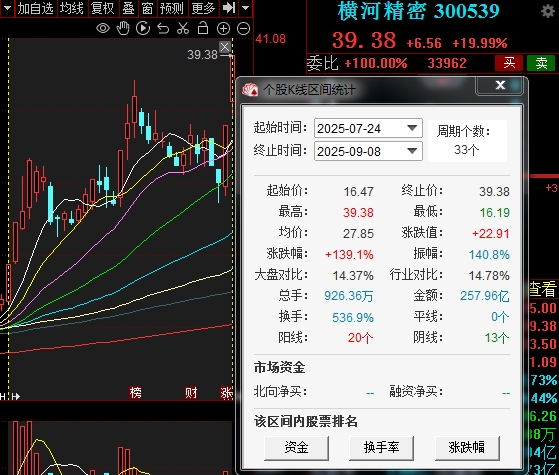The width and height of the screenshot is (559, 475).
Task: Click the 涨 marker on the chart
Action: pos(227,393)
